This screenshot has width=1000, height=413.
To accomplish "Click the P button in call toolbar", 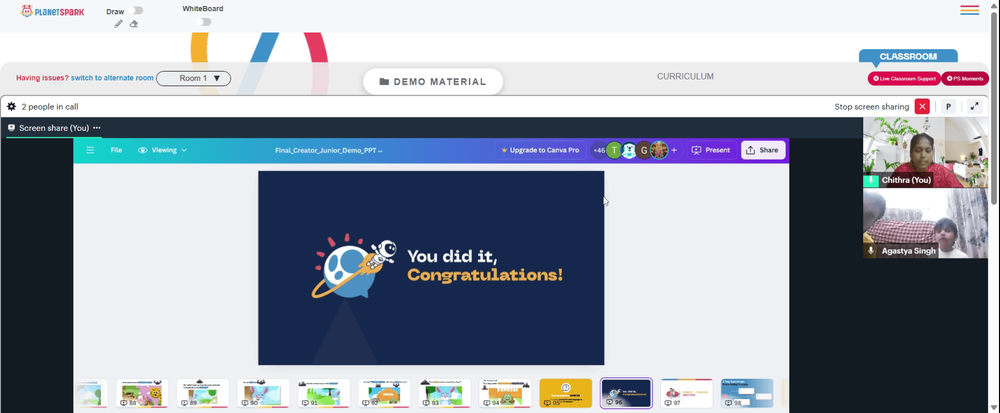I will tap(948, 106).
